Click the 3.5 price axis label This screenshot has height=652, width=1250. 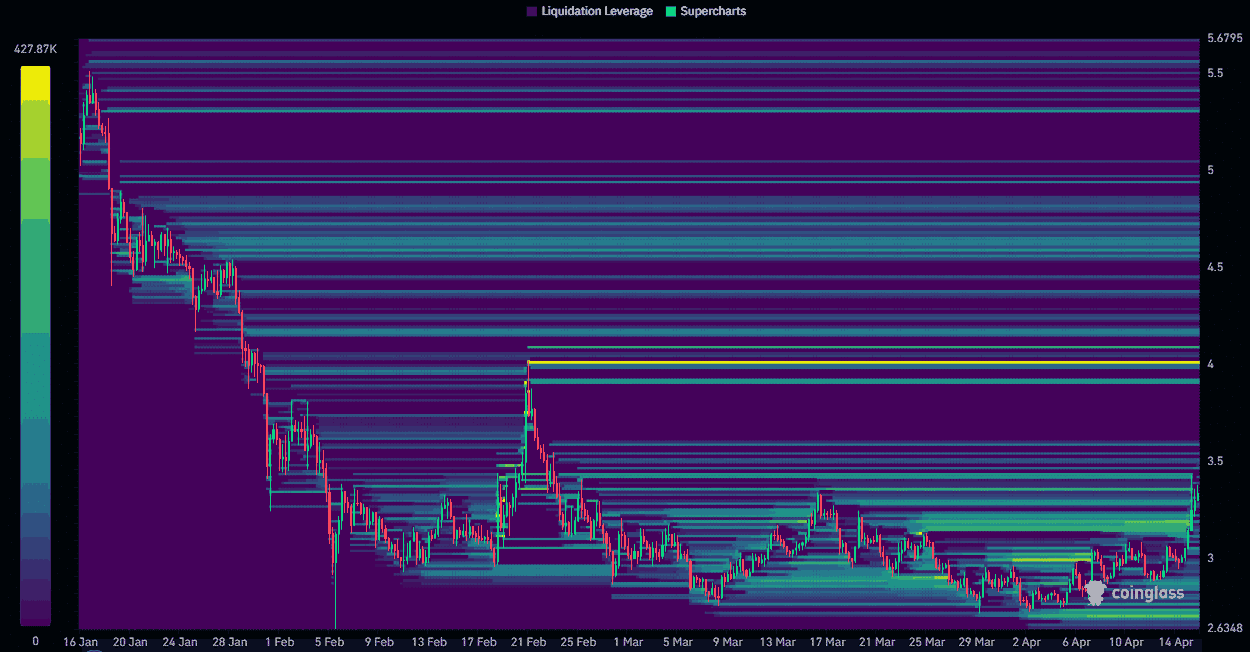(1214, 461)
